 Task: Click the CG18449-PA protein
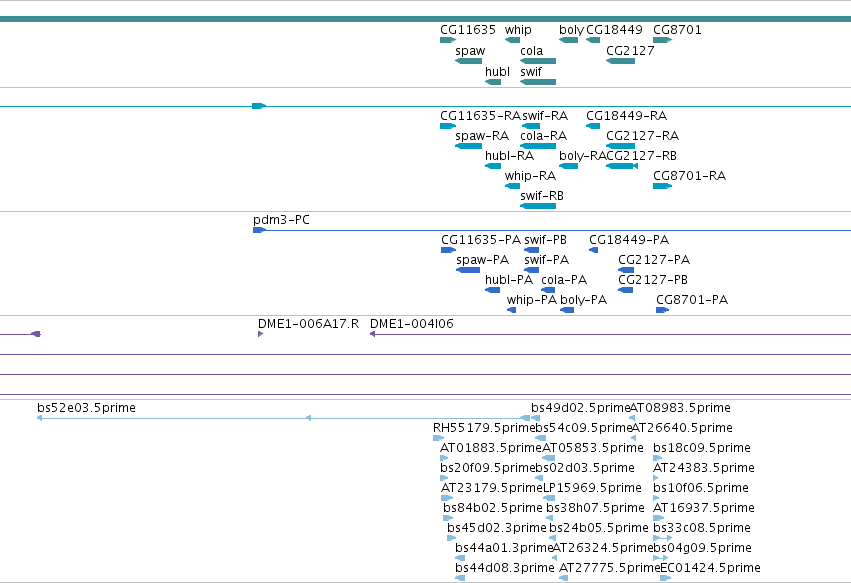pyautogui.click(x=593, y=250)
